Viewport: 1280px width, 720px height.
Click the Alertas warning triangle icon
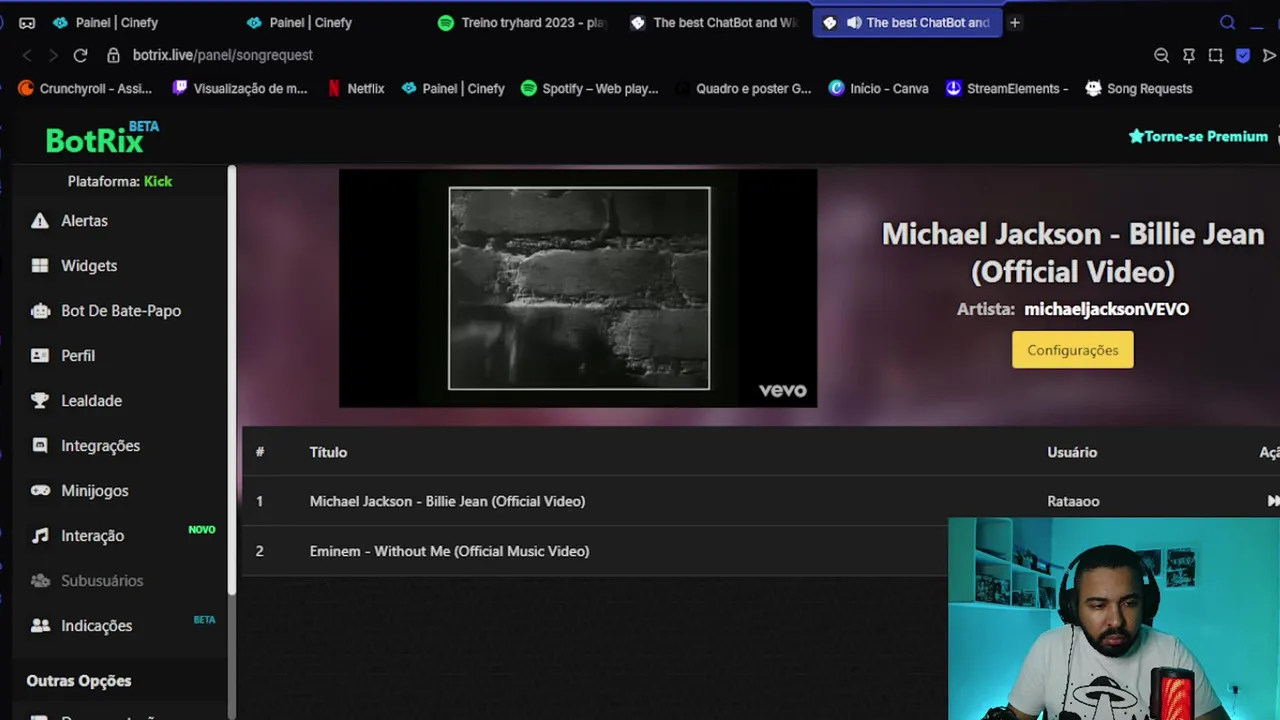[x=40, y=221]
